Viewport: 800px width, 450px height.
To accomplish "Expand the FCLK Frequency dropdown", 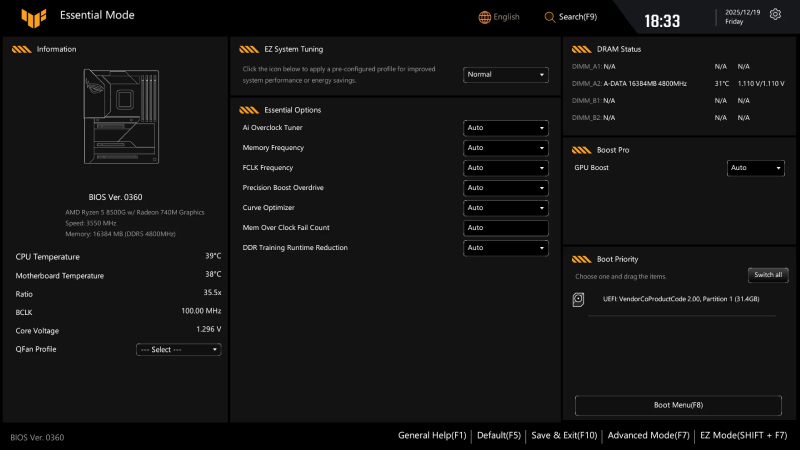I will (x=506, y=168).
